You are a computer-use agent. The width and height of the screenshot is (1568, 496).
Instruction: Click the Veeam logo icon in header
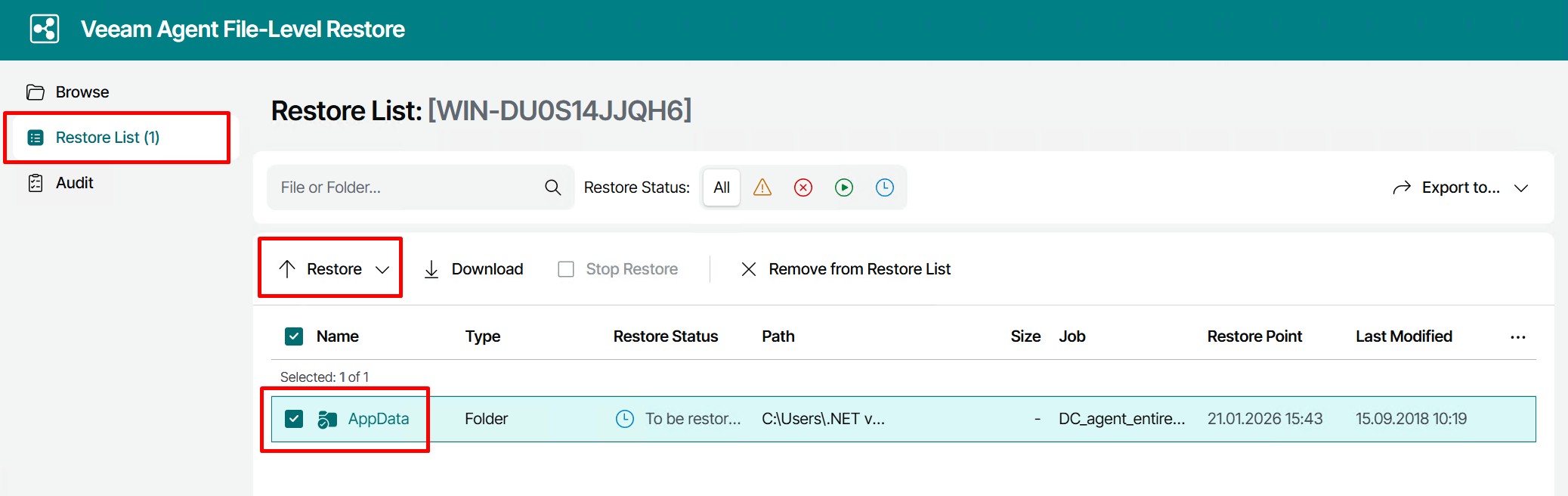(x=45, y=29)
